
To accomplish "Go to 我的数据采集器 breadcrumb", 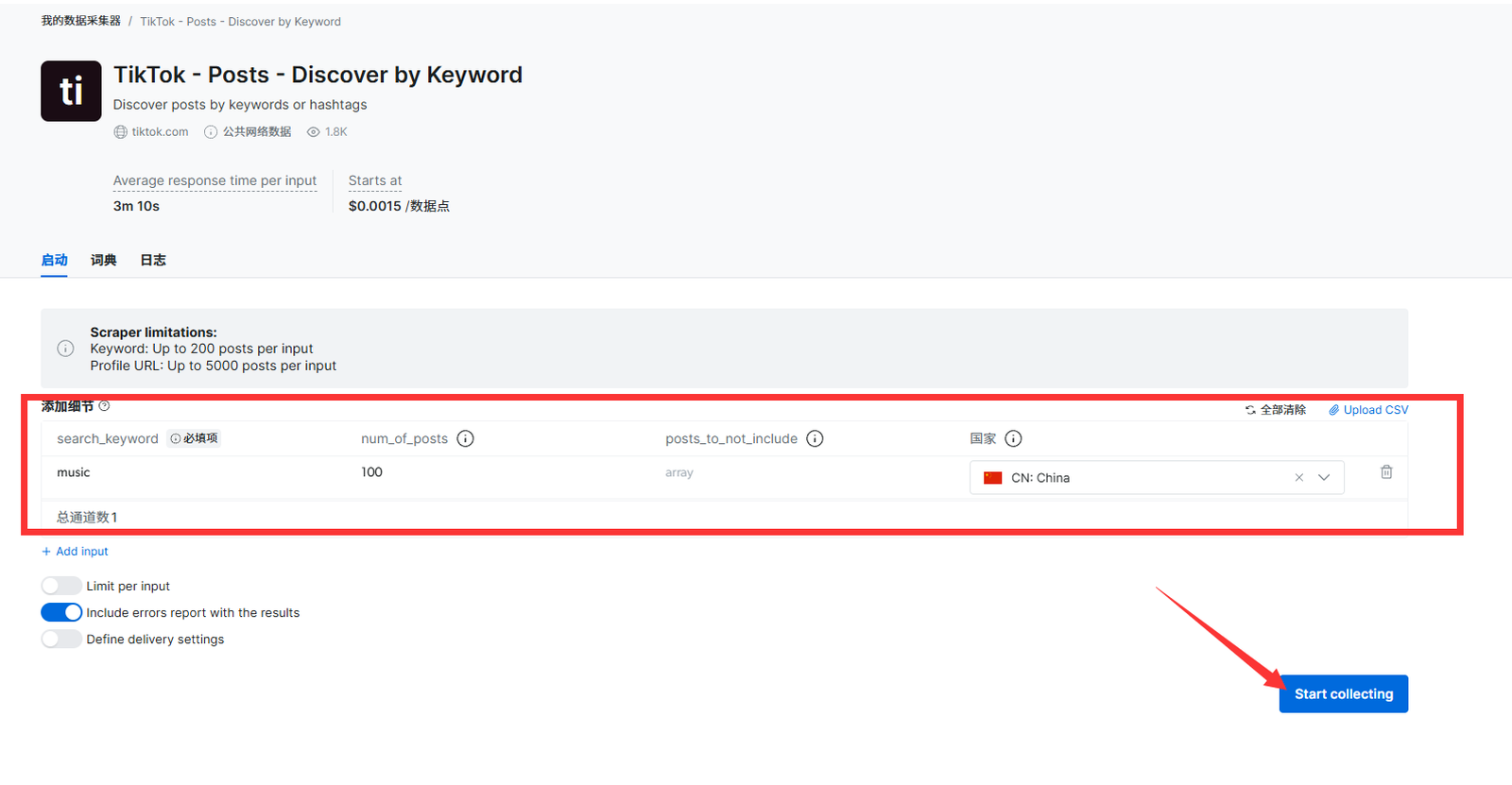I will click(x=80, y=21).
